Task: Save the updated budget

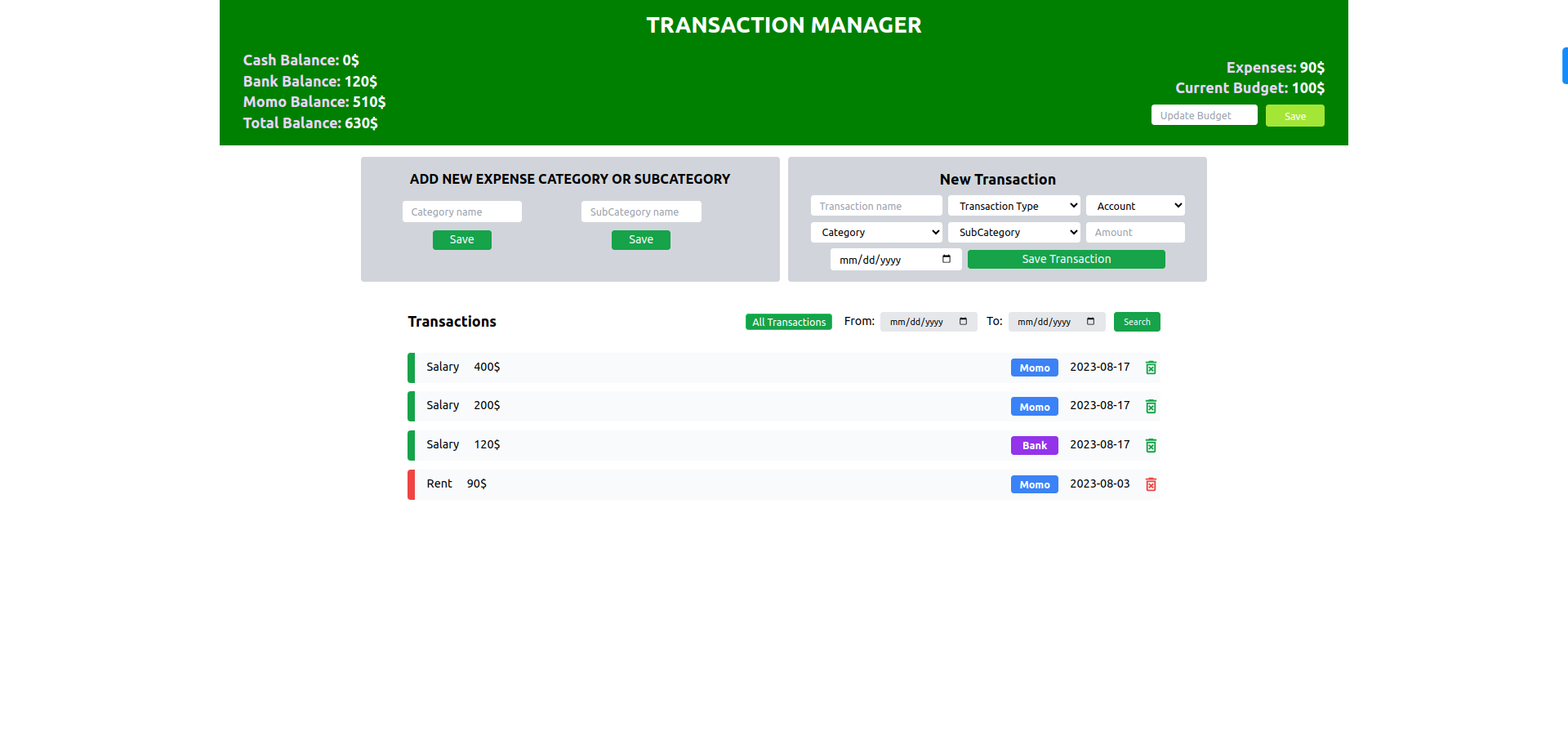Action: [1295, 116]
